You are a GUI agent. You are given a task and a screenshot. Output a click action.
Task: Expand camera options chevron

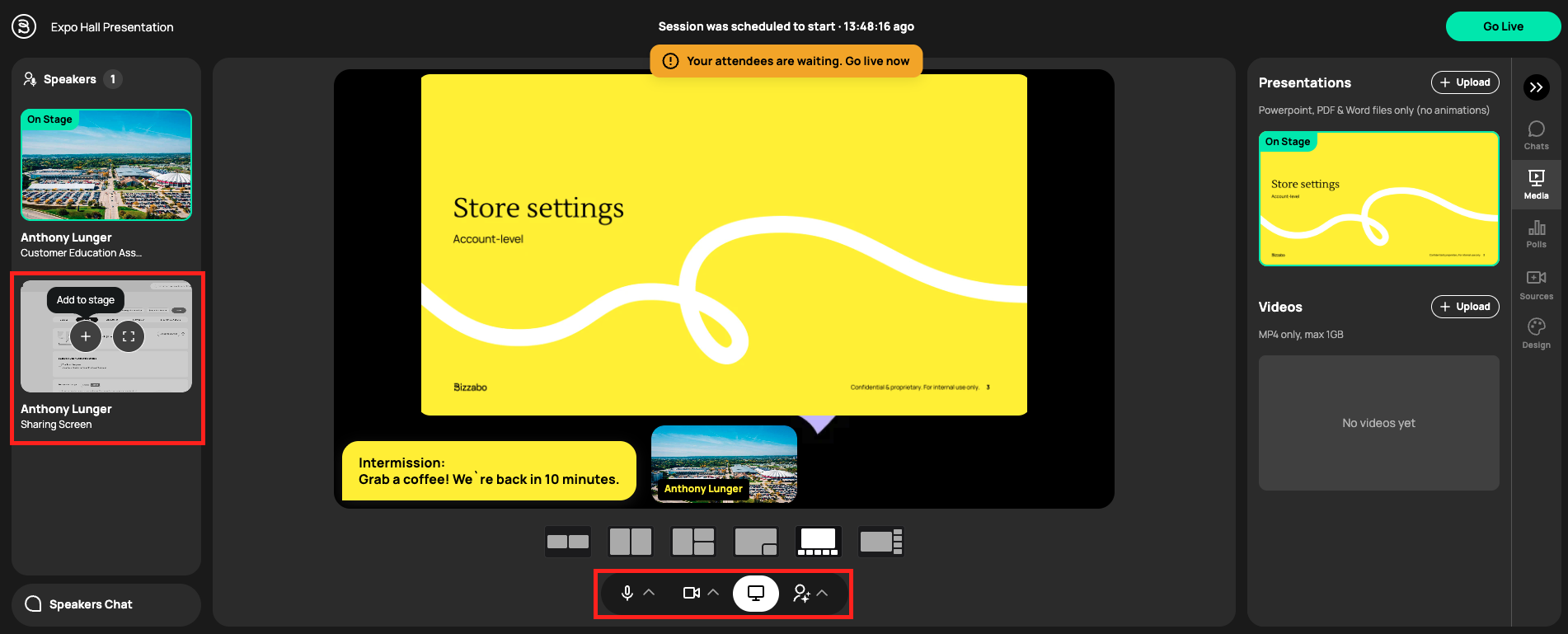[x=714, y=593]
